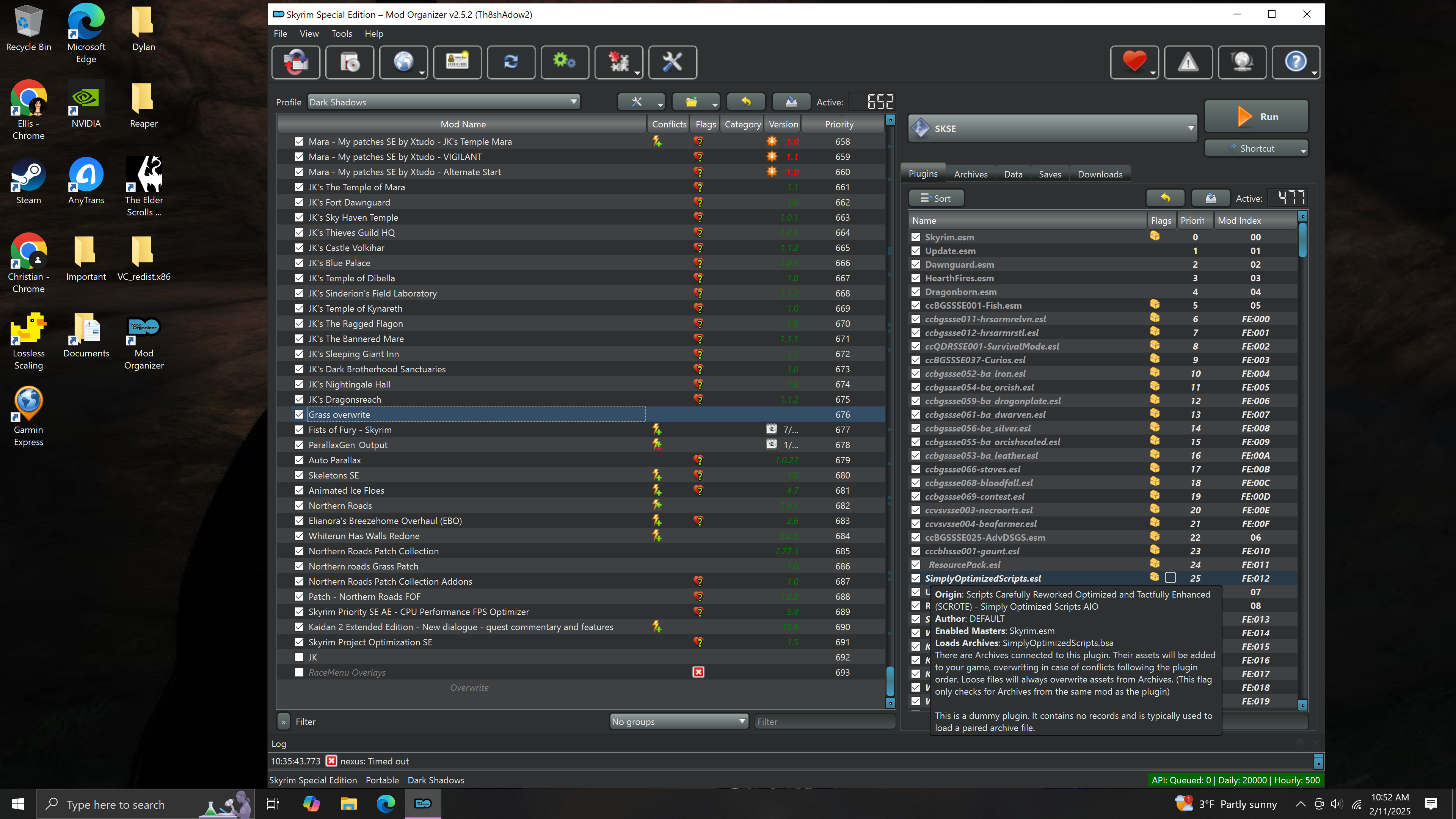This screenshot has width=1456, height=819.
Task: Open the Notifications warning triangle icon
Action: tap(1188, 62)
